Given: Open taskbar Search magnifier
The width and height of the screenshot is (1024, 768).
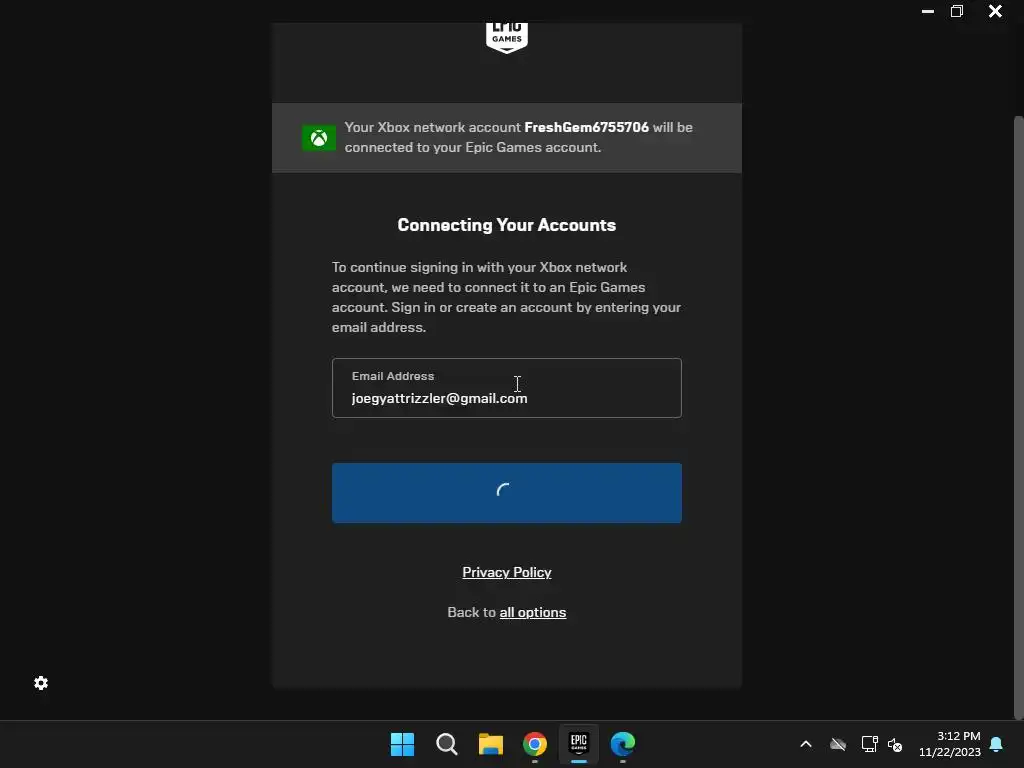Looking at the screenshot, I should [x=447, y=744].
